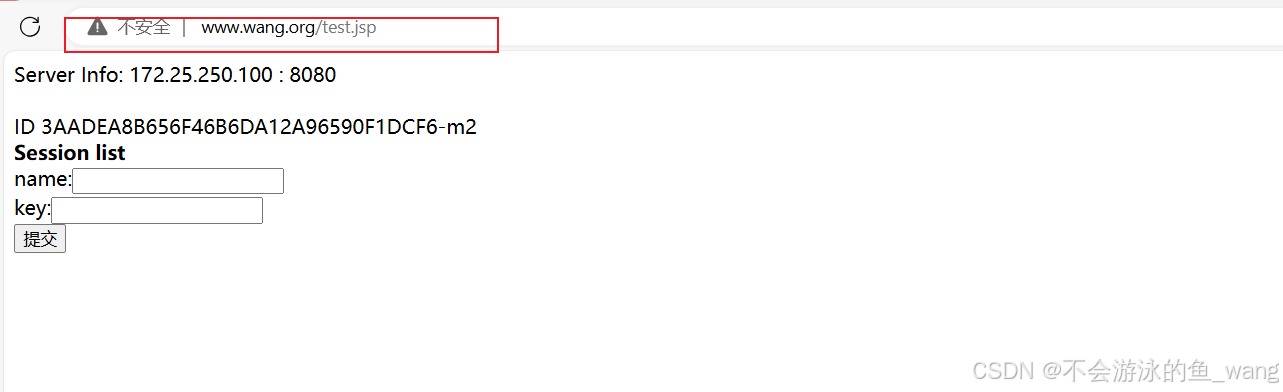
Task: Click the 8080 port number text
Action: pyautogui.click(x=313, y=75)
